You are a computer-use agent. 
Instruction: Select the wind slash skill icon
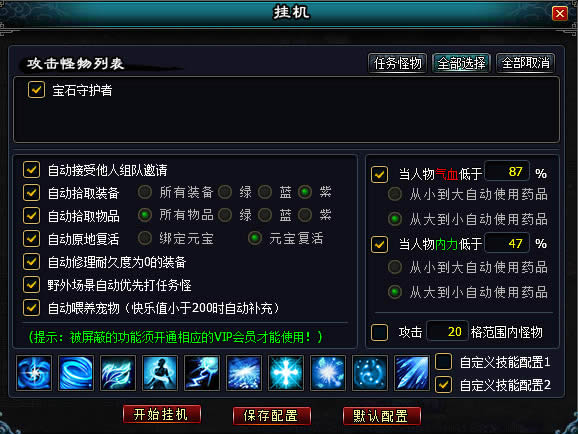118,373
